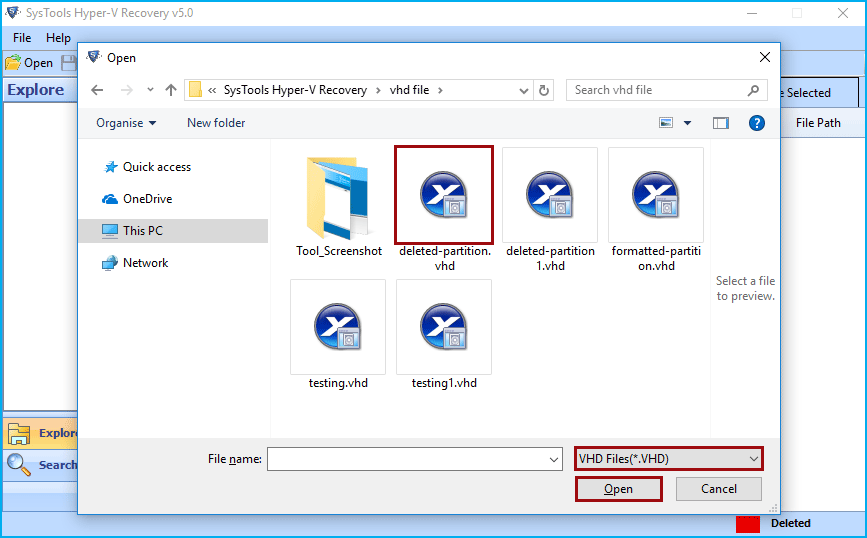
Task: Go up one folder level
Action: coord(171,90)
